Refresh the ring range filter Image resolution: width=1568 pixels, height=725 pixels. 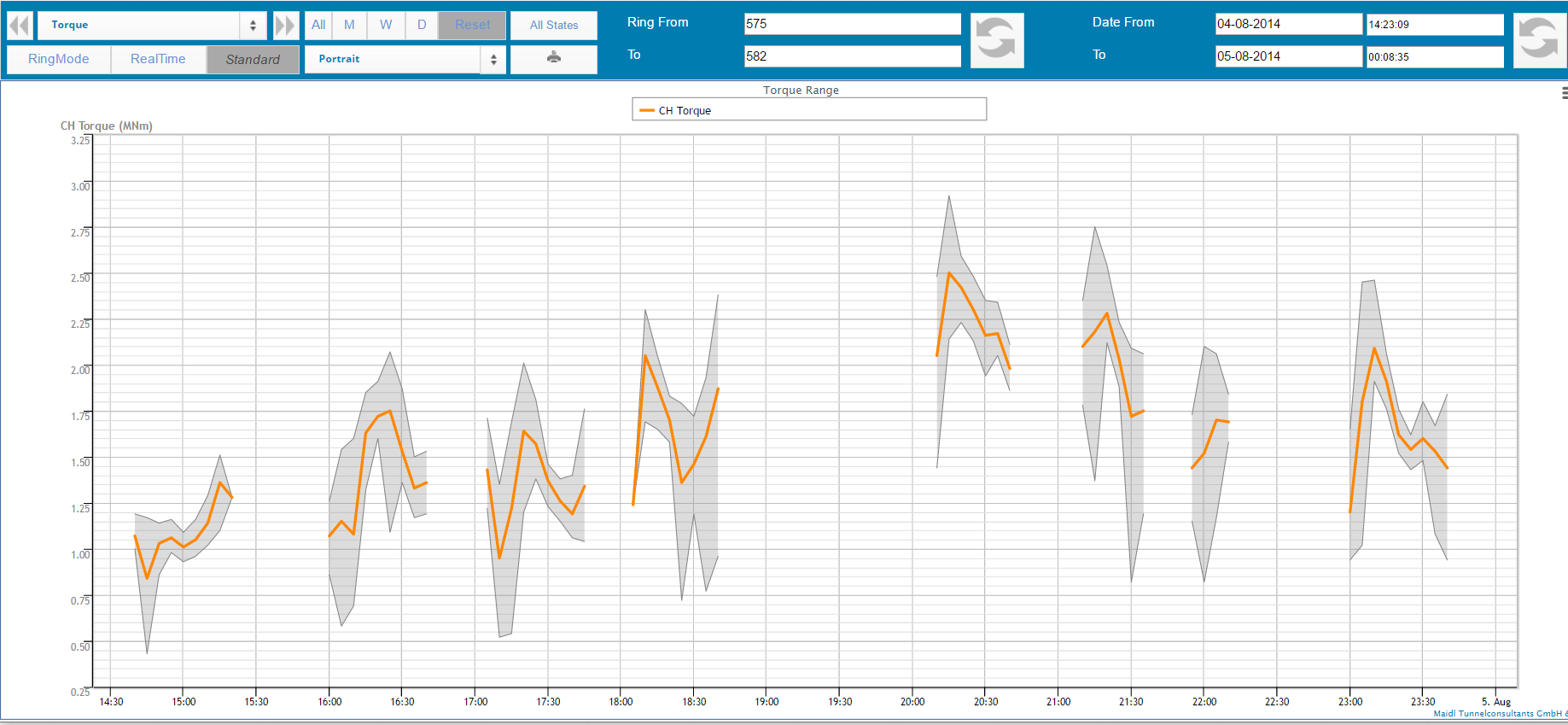pyautogui.click(x=996, y=40)
